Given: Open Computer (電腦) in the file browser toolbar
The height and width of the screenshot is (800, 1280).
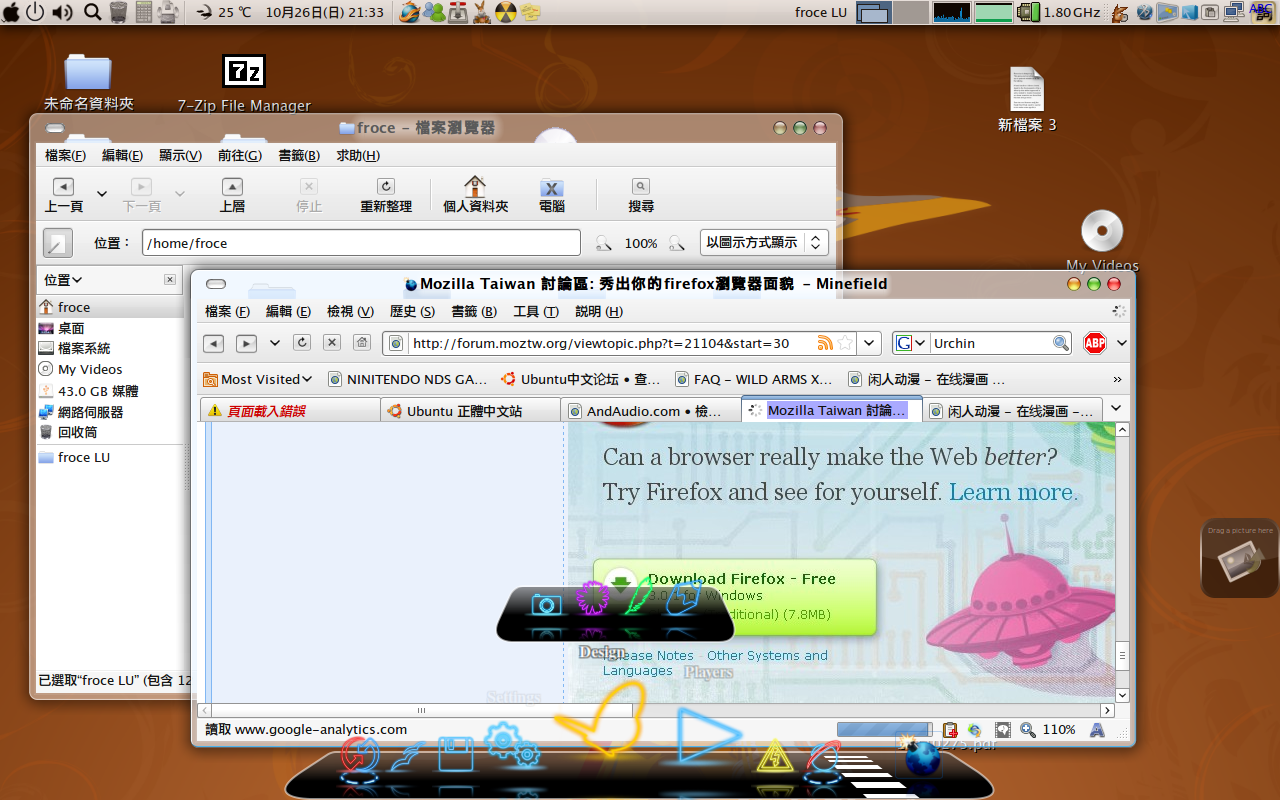Looking at the screenshot, I should 551,195.
